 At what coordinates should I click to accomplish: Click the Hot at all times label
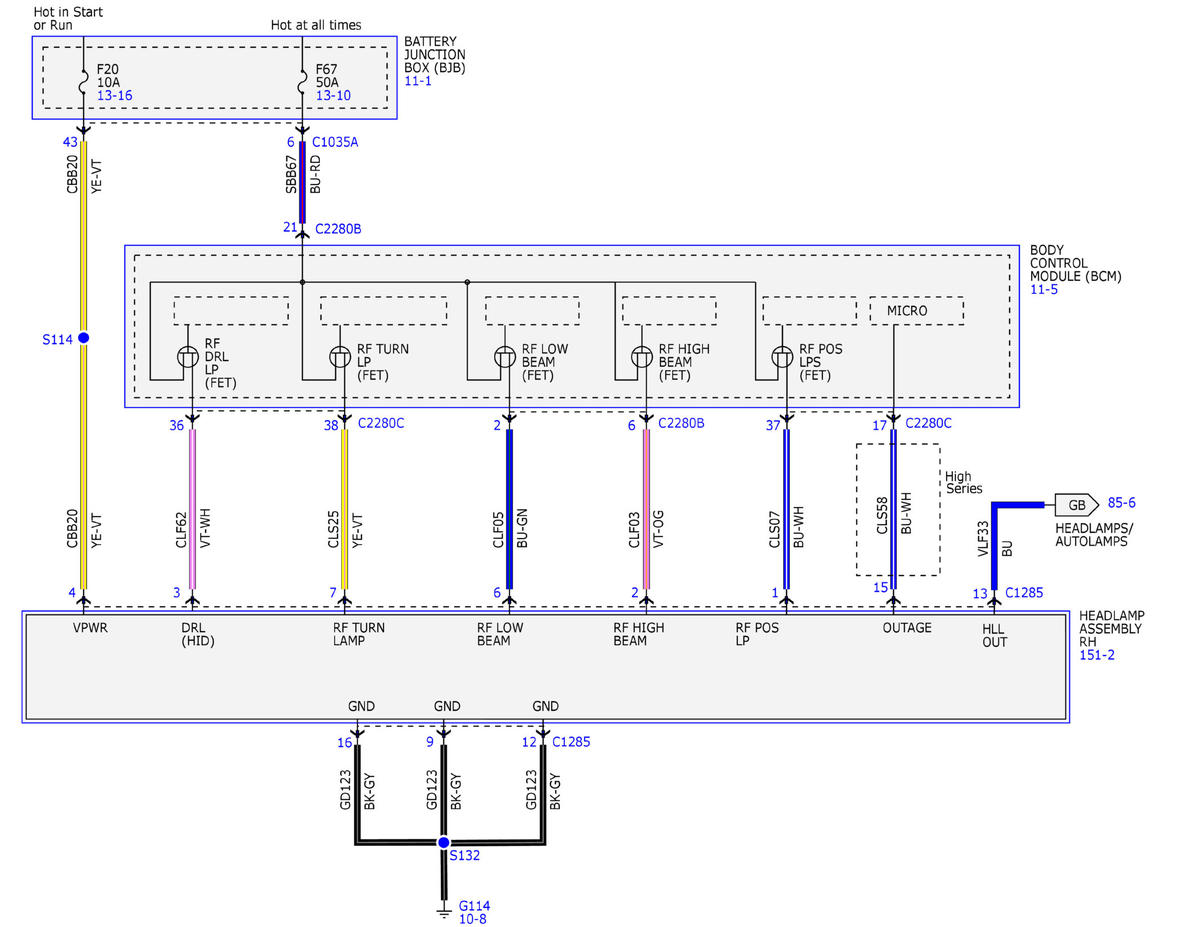[316, 25]
